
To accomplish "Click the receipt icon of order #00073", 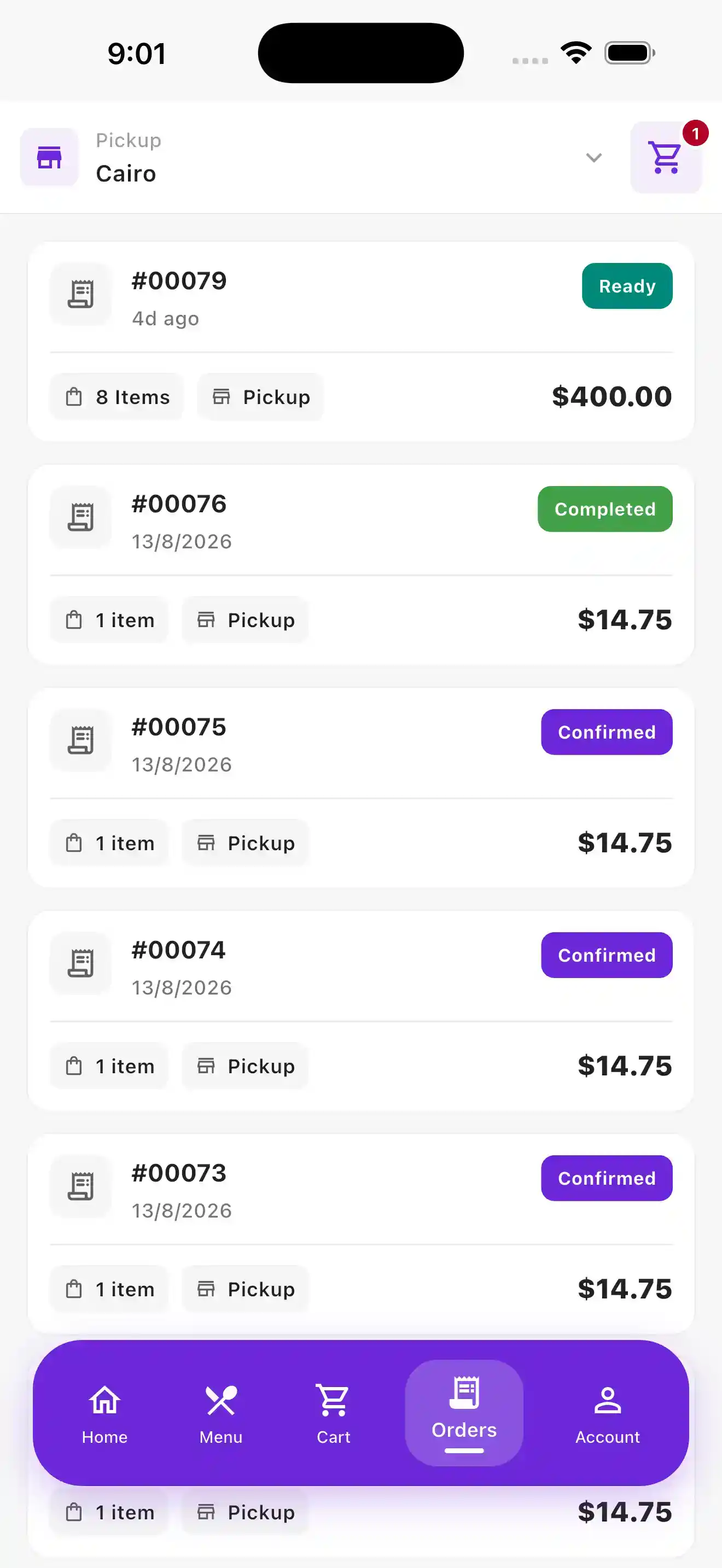I will coord(80,1186).
